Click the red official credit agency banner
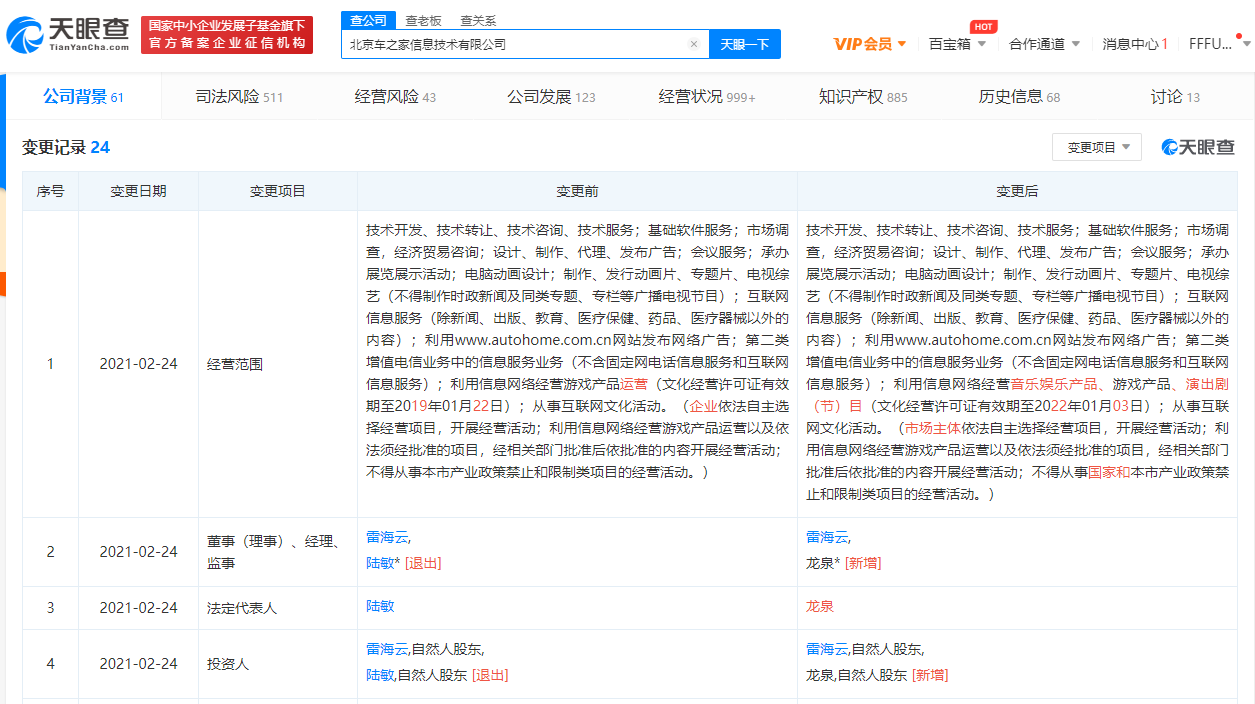The width and height of the screenshot is (1255, 704). tap(226, 35)
